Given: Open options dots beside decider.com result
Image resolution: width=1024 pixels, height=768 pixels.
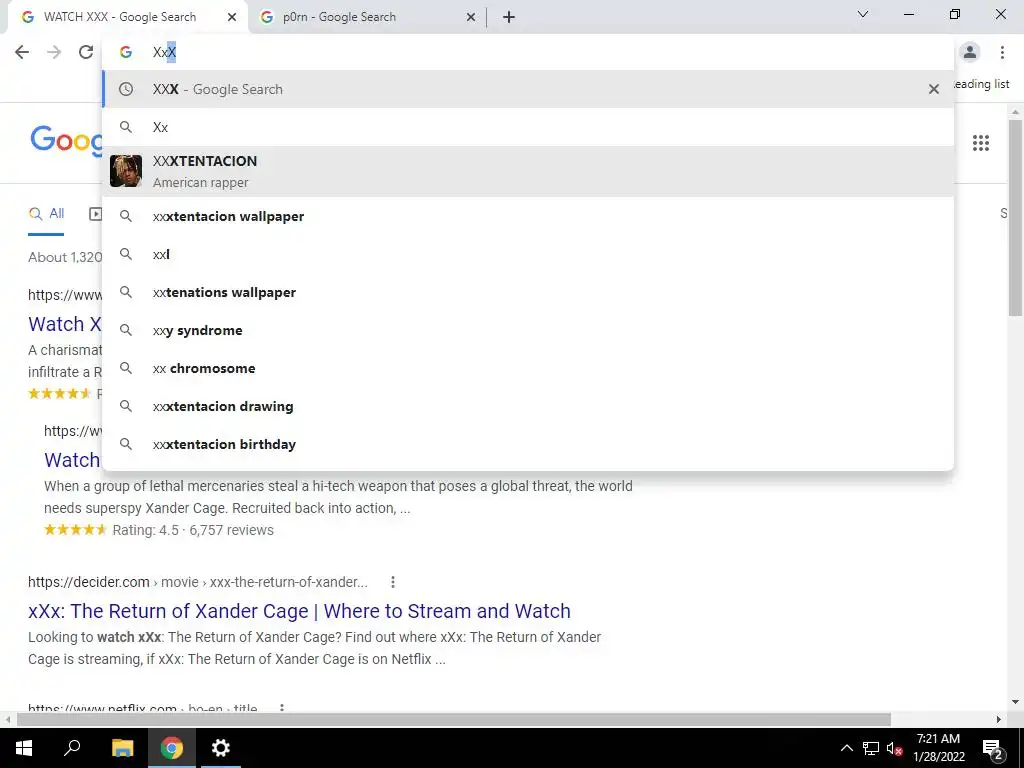Looking at the screenshot, I should coord(392,582).
